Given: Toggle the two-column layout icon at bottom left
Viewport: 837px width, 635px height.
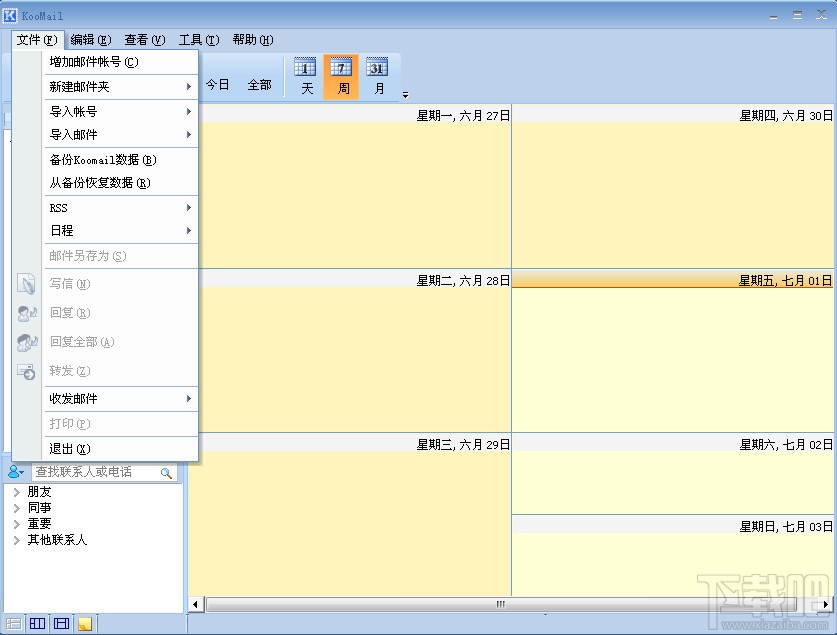Looking at the screenshot, I should (36, 623).
